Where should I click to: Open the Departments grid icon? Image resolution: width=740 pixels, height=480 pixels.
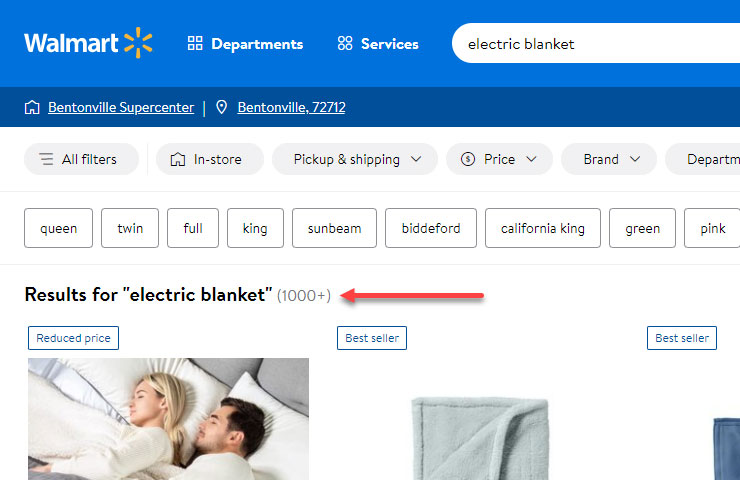pos(195,44)
